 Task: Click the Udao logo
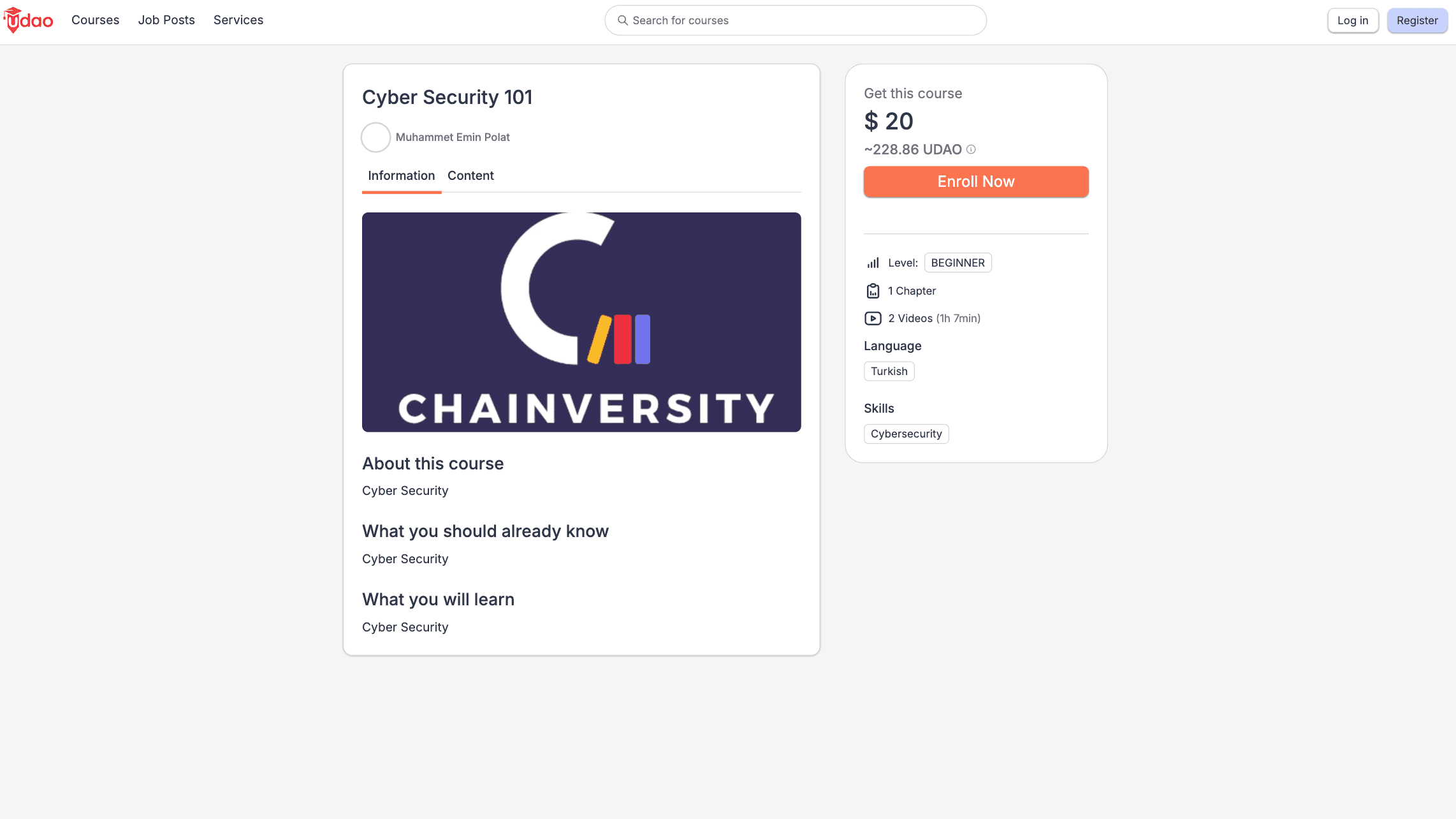point(28,20)
